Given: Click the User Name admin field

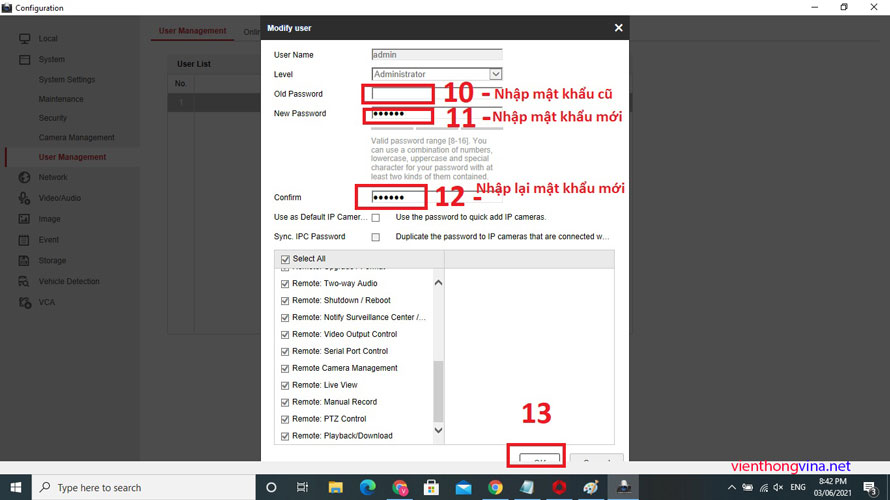Looking at the screenshot, I should pyautogui.click(x=437, y=55).
